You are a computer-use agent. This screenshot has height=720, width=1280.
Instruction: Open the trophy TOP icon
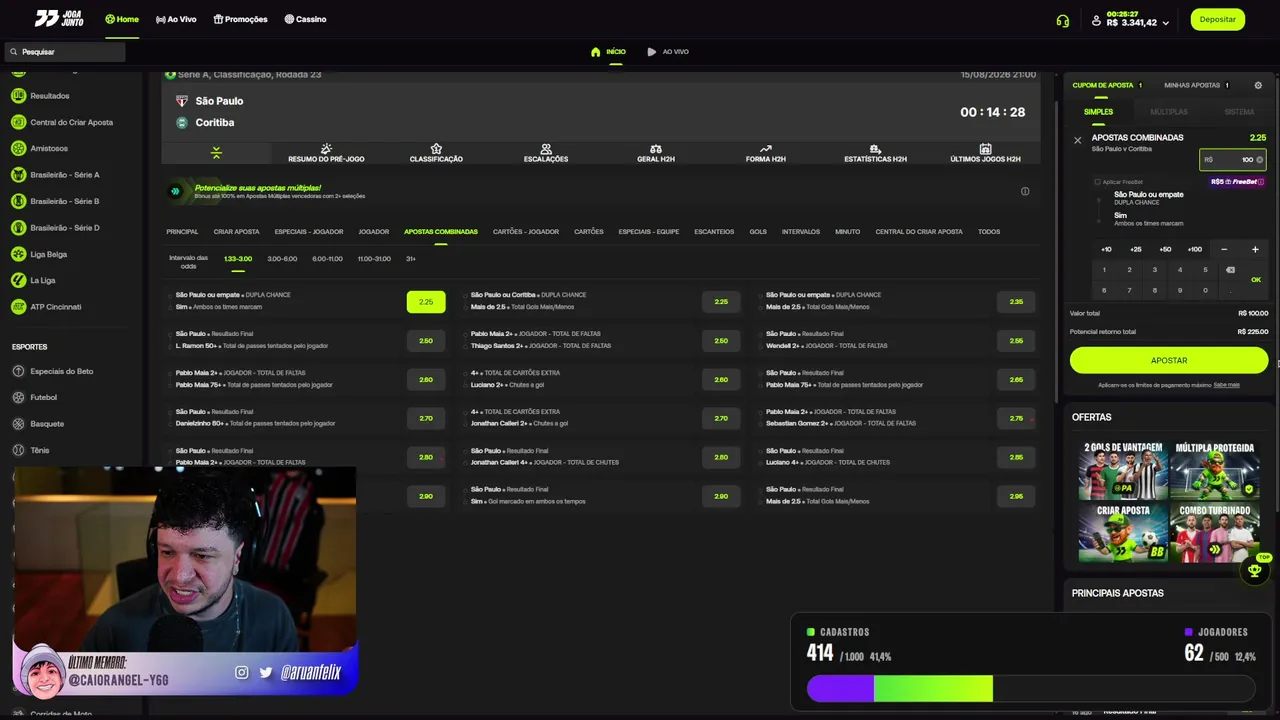tap(1255, 570)
